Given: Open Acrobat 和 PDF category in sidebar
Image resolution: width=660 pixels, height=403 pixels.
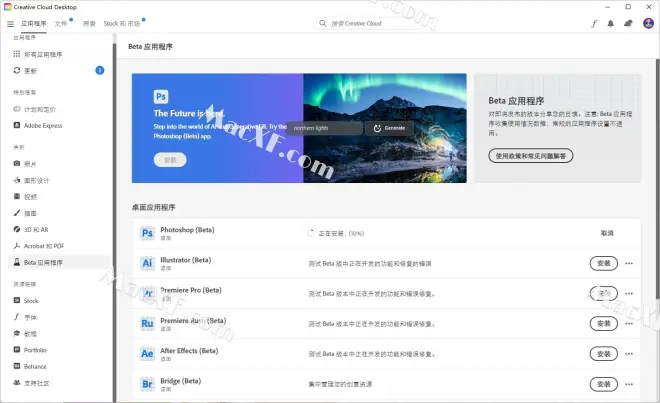Looking at the screenshot, I should click(44, 245).
